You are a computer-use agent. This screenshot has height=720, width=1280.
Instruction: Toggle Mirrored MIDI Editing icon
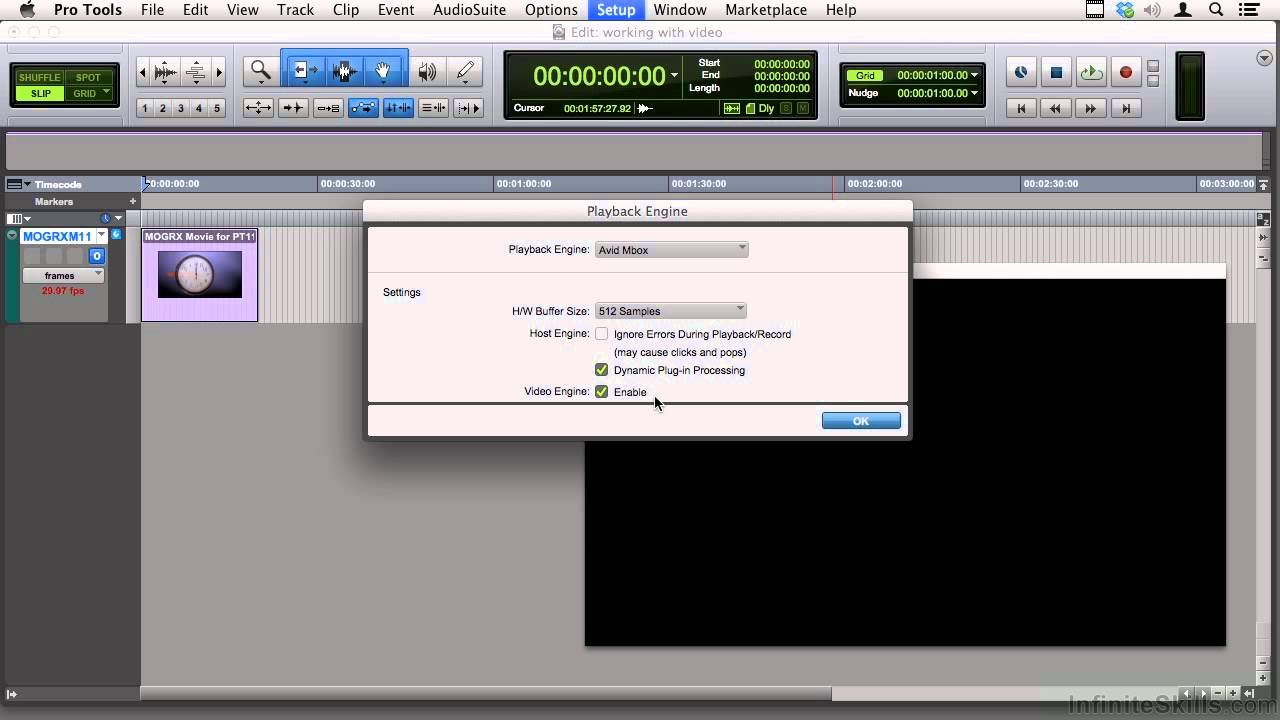coord(328,108)
